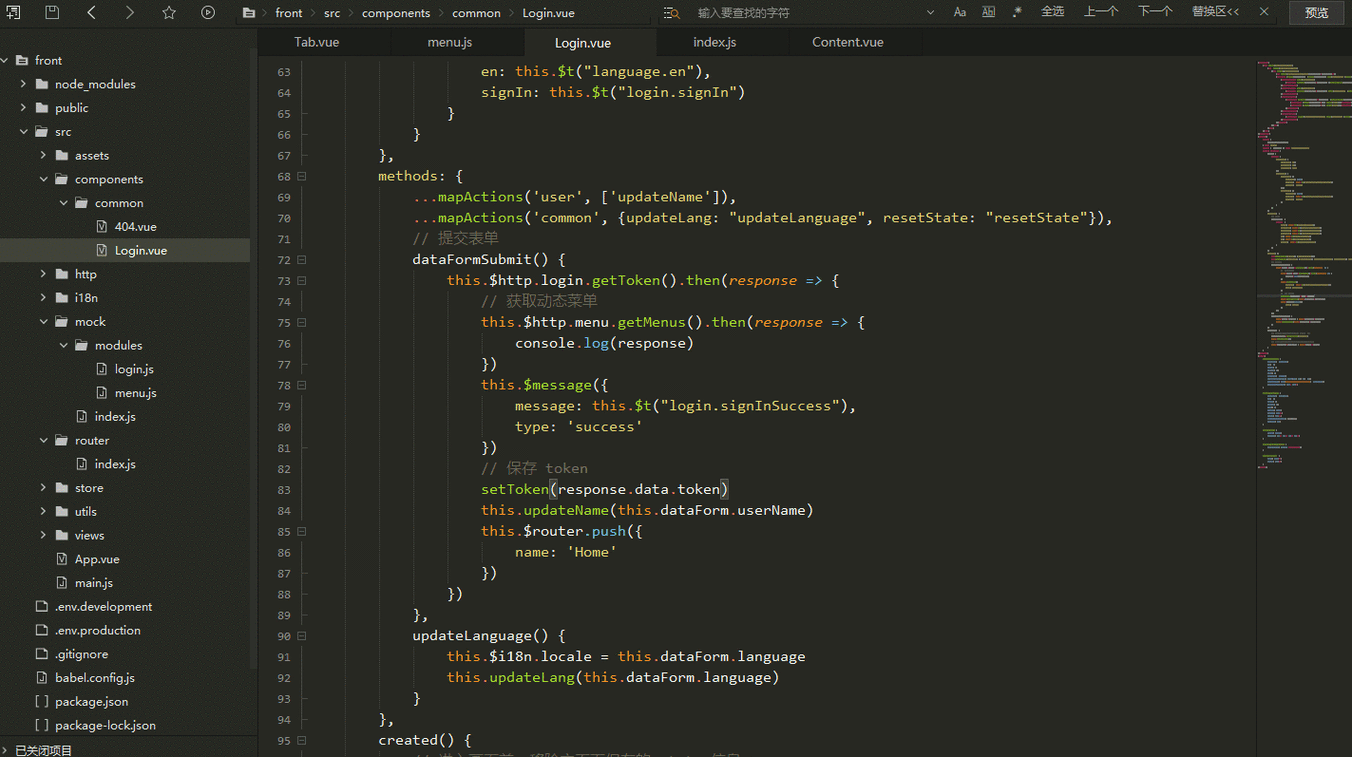This screenshot has height=757, width=1352.
Task: Click the star bookmark icon
Action: tap(169, 13)
